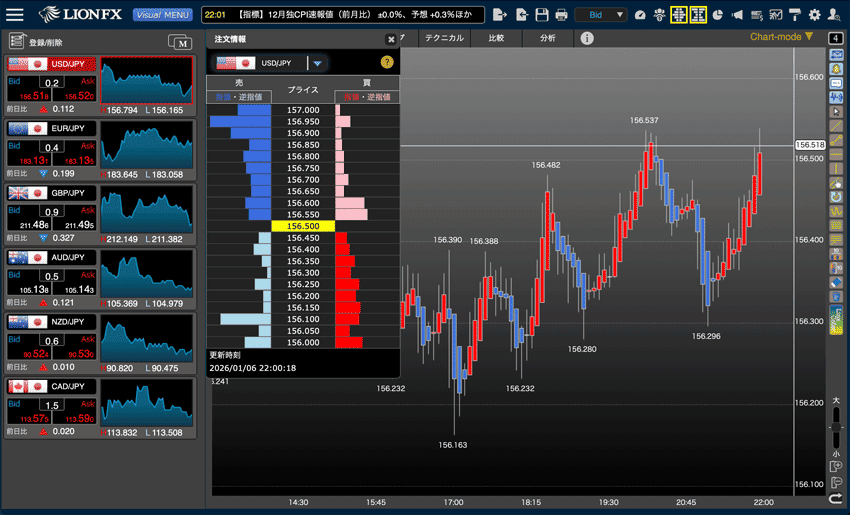Viewport: 850px width, 515px height.
Task: Open the Bid price type dropdown
Action: pos(606,15)
